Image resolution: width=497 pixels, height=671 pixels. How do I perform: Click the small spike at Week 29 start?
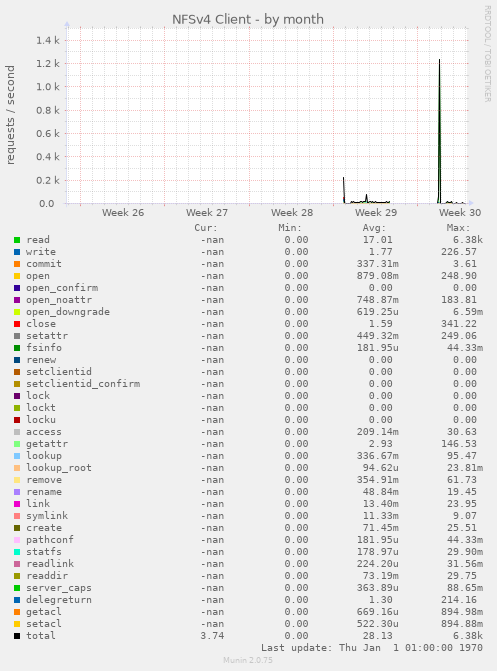click(x=344, y=188)
